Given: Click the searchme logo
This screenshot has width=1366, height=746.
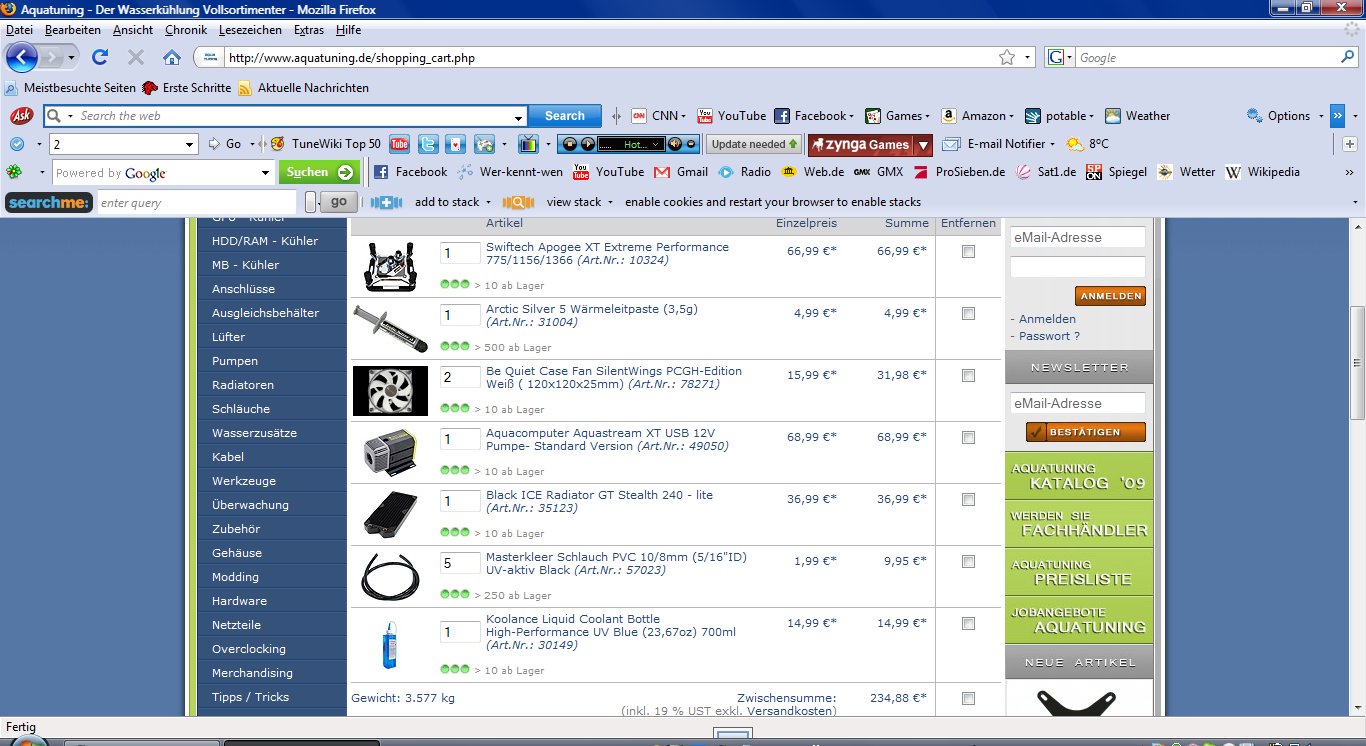Looking at the screenshot, I should tap(48, 202).
